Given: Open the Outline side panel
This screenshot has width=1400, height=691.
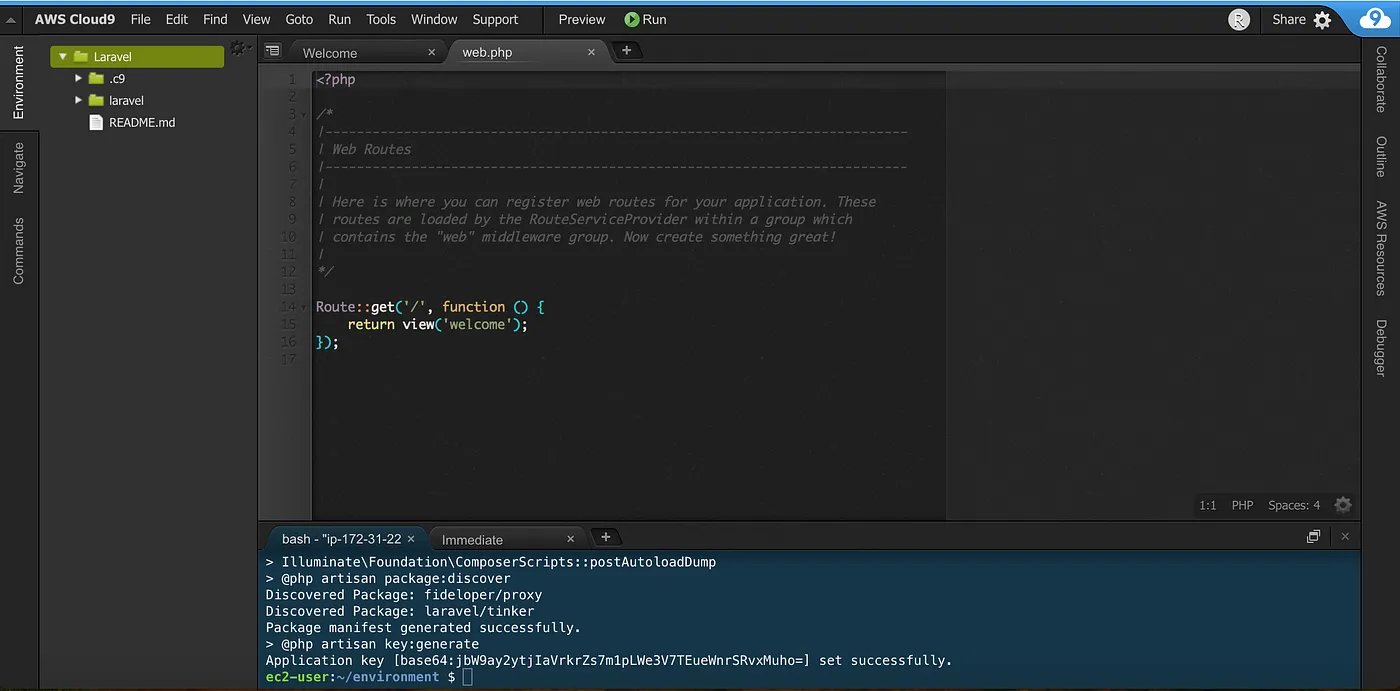Looking at the screenshot, I should pos(1381,157).
